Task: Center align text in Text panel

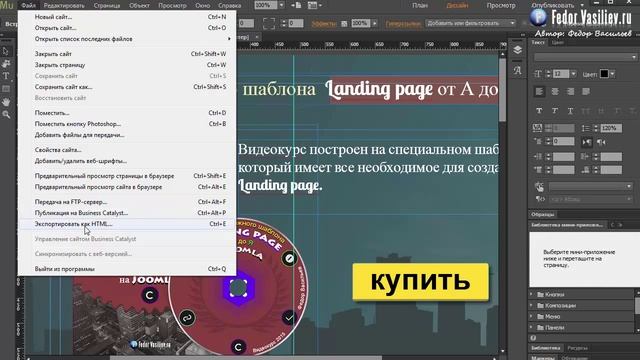Action: 555,91
